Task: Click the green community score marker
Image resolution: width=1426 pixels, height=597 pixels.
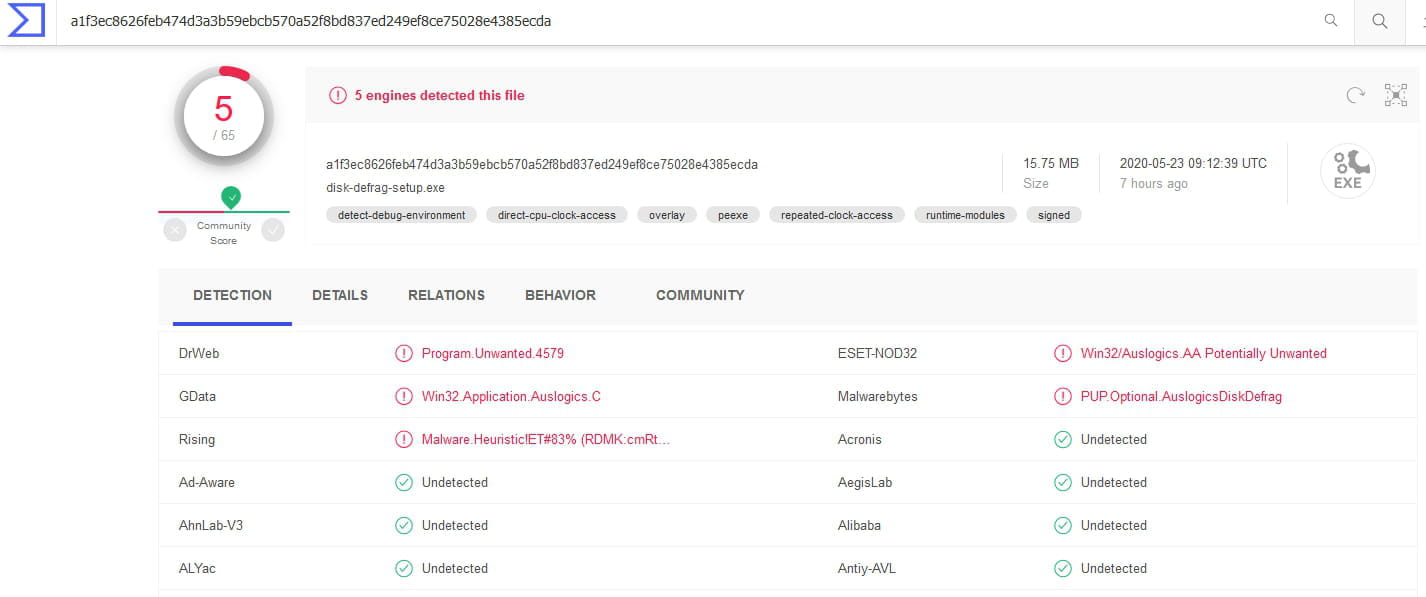Action: point(231,198)
